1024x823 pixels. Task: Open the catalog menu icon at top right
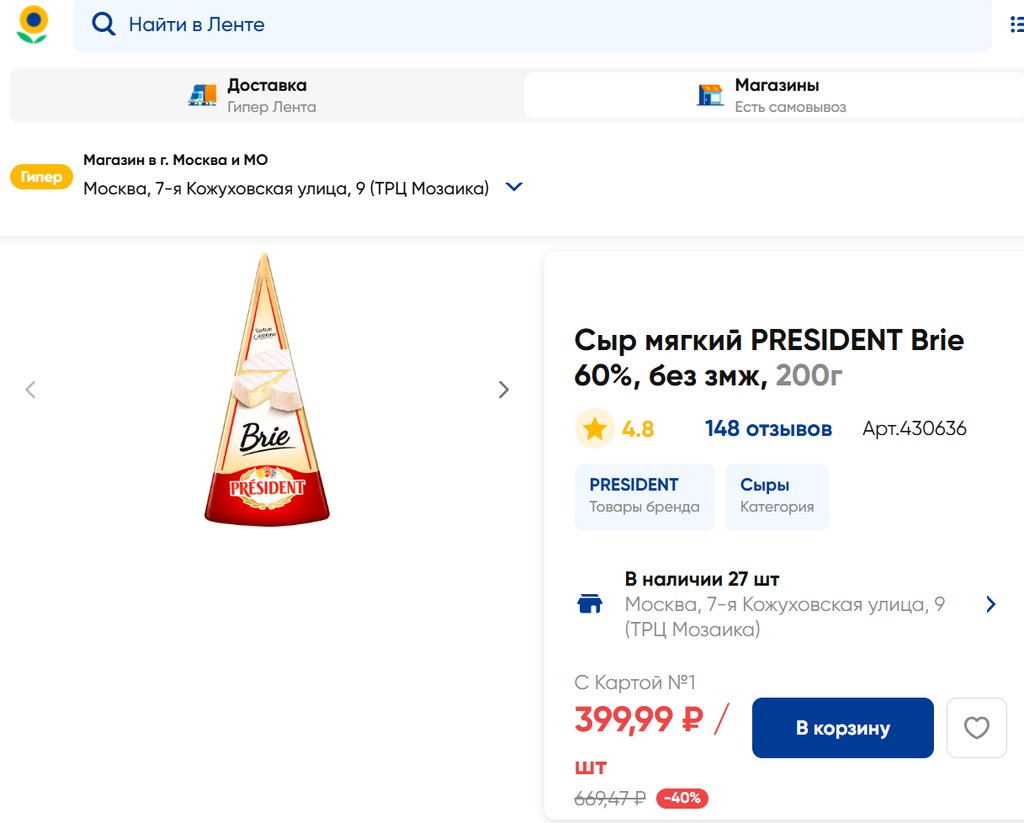1017,24
